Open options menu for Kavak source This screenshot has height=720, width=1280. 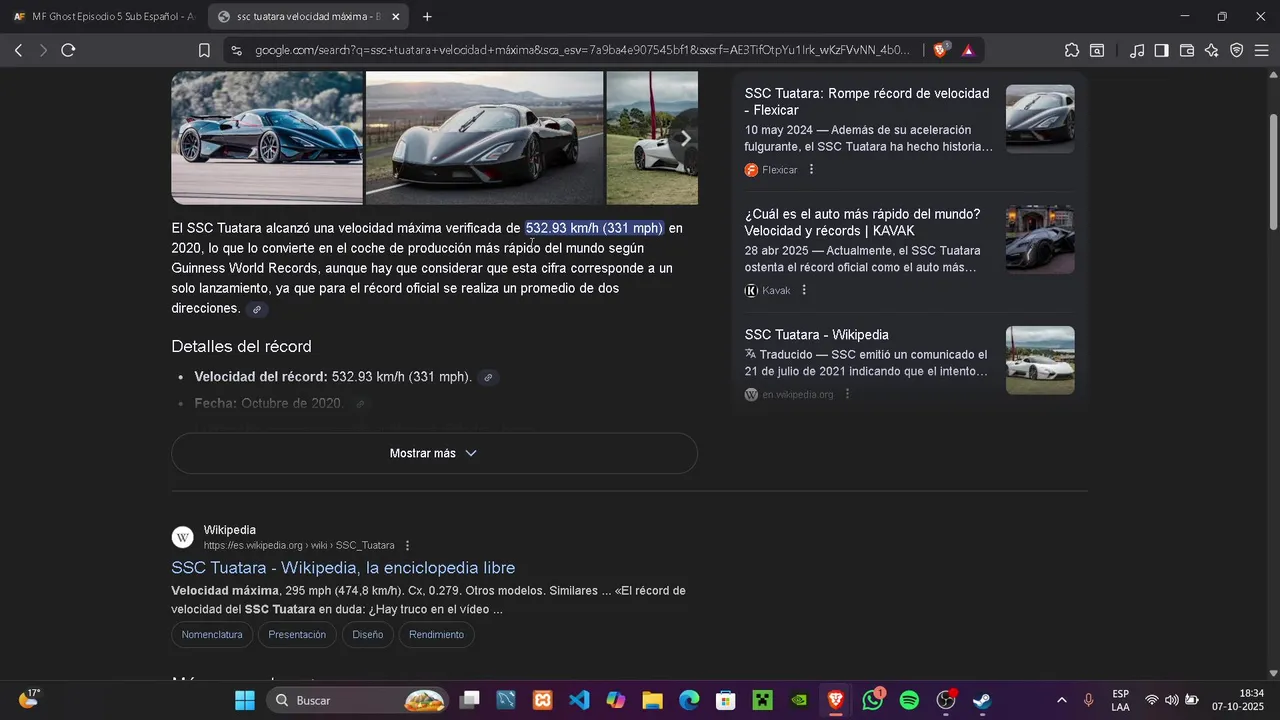(803, 290)
